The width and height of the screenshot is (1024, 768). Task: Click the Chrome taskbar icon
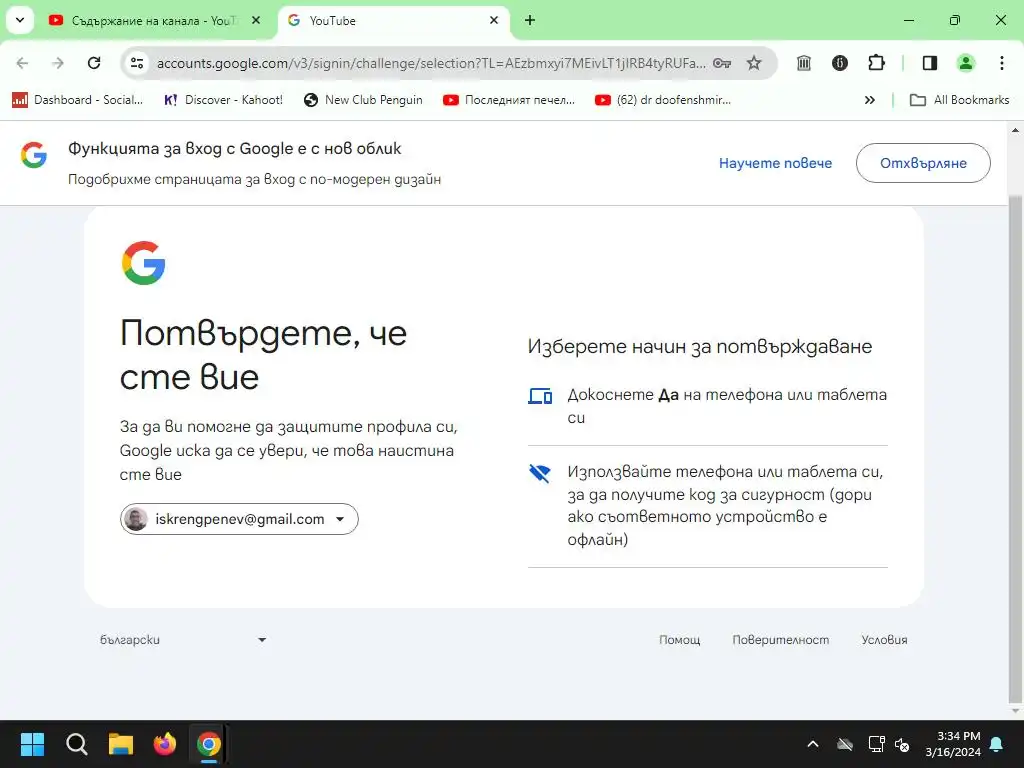(x=209, y=744)
